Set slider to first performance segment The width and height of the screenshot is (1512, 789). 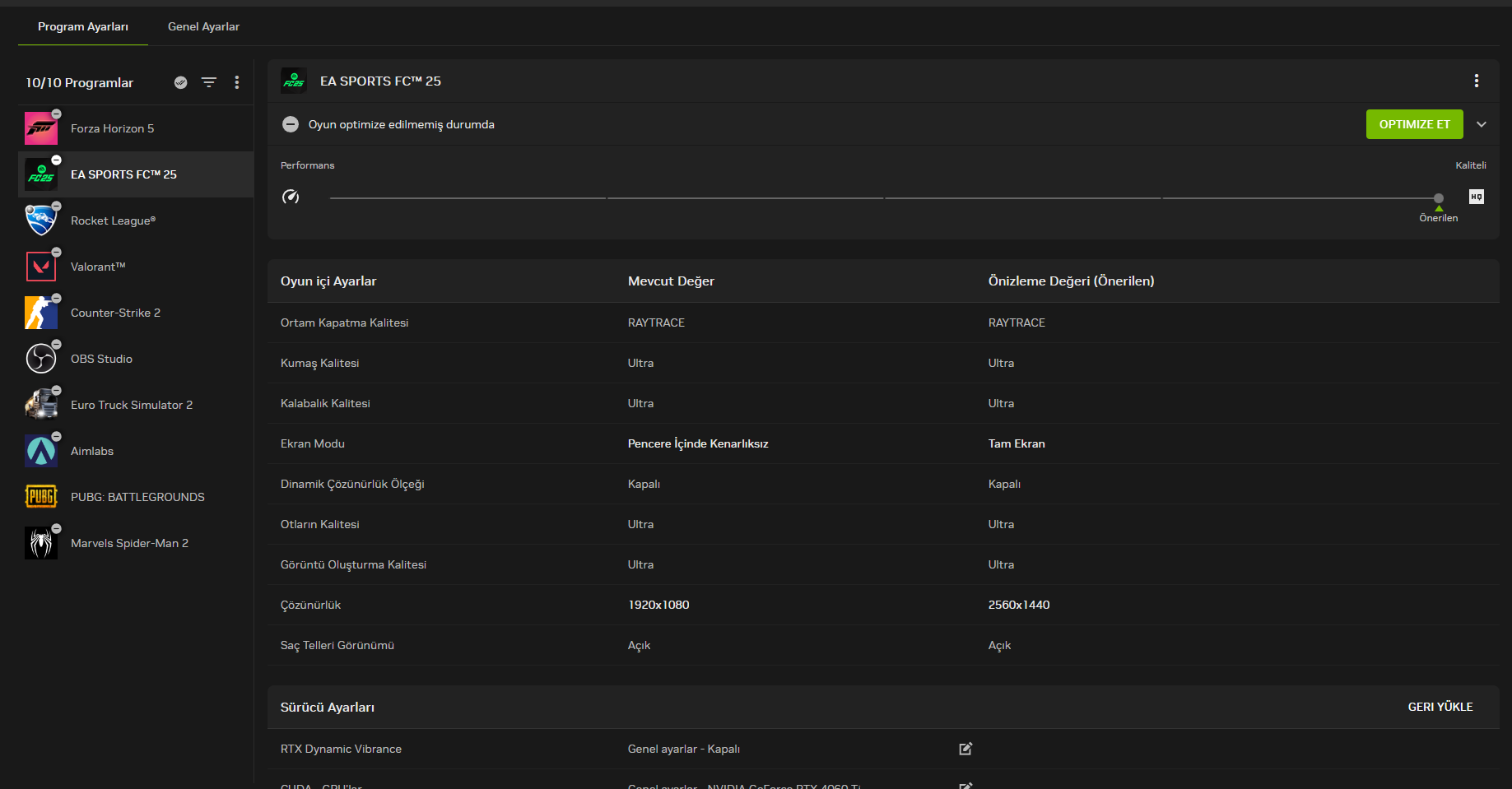point(468,198)
